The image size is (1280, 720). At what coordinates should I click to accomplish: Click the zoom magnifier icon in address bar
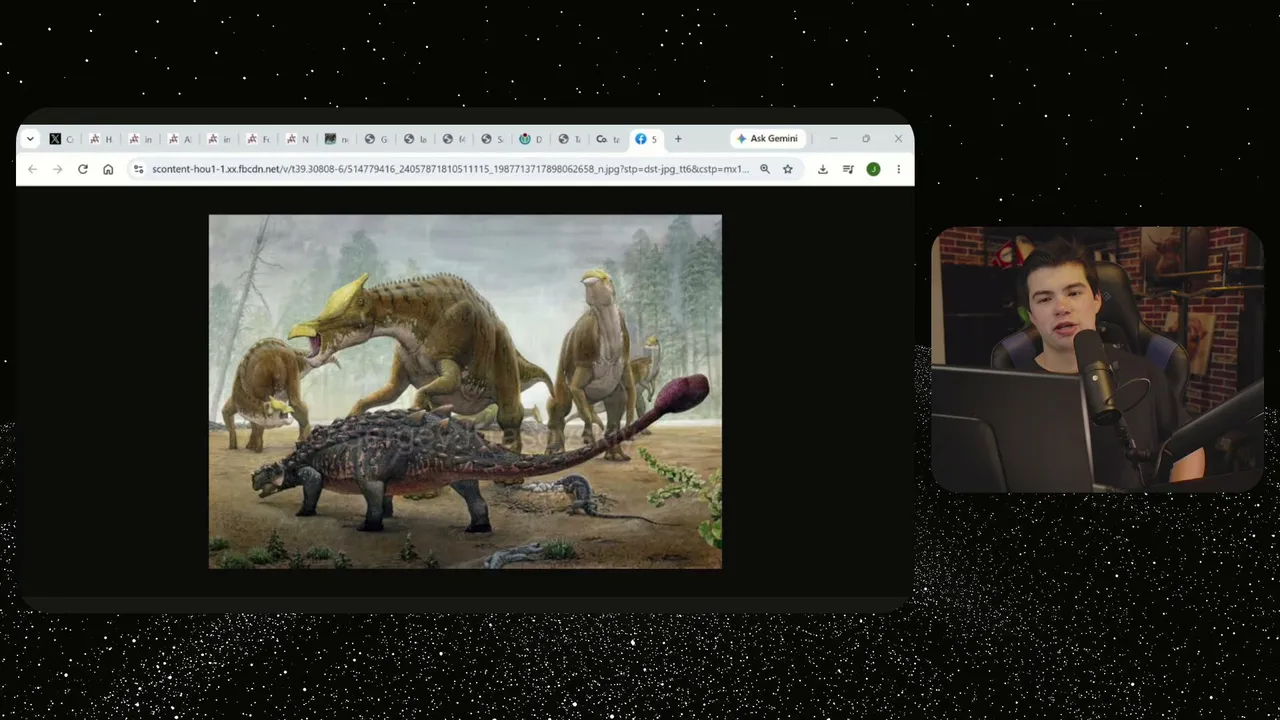765,169
